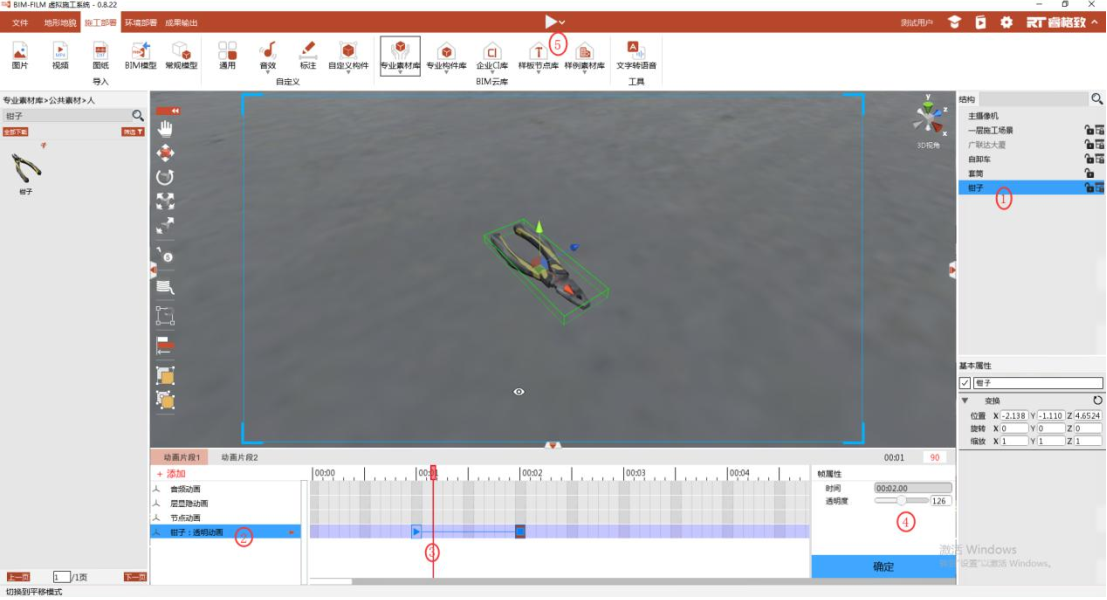
Task: Click the 3D视角 orientation gizmo
Action: pyautogui.click(x=929, y=117)
